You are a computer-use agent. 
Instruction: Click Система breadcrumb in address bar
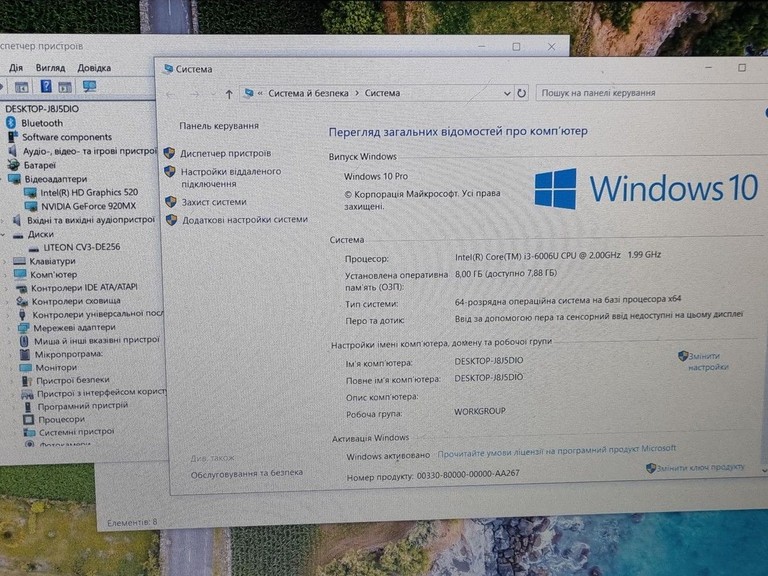pos(382,93)
